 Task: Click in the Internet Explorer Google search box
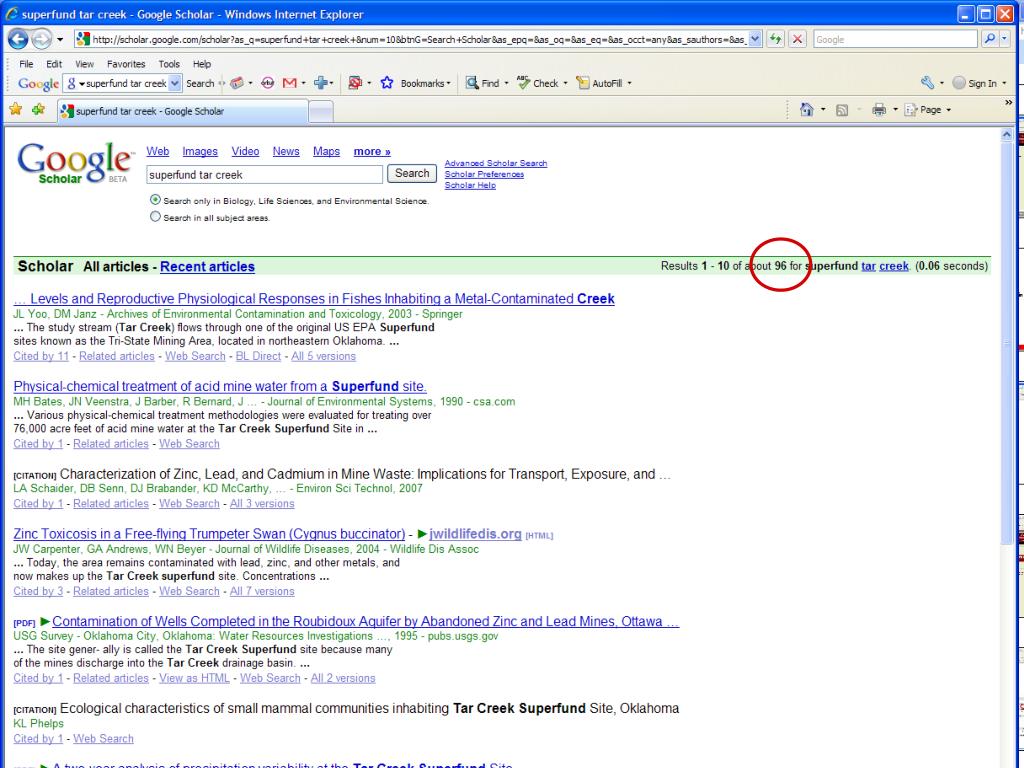click(x=895, y=39)
